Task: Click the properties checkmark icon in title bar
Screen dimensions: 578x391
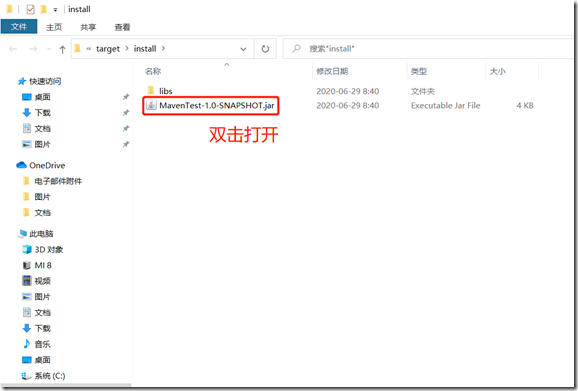Action: pyautogui.click(x=30, y=9)
